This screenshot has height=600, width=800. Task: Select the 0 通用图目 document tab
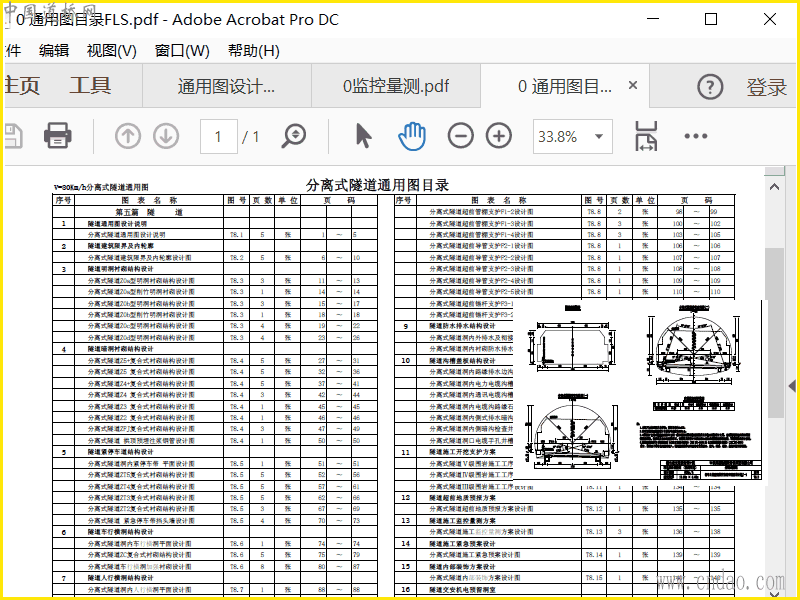(564, 86)
